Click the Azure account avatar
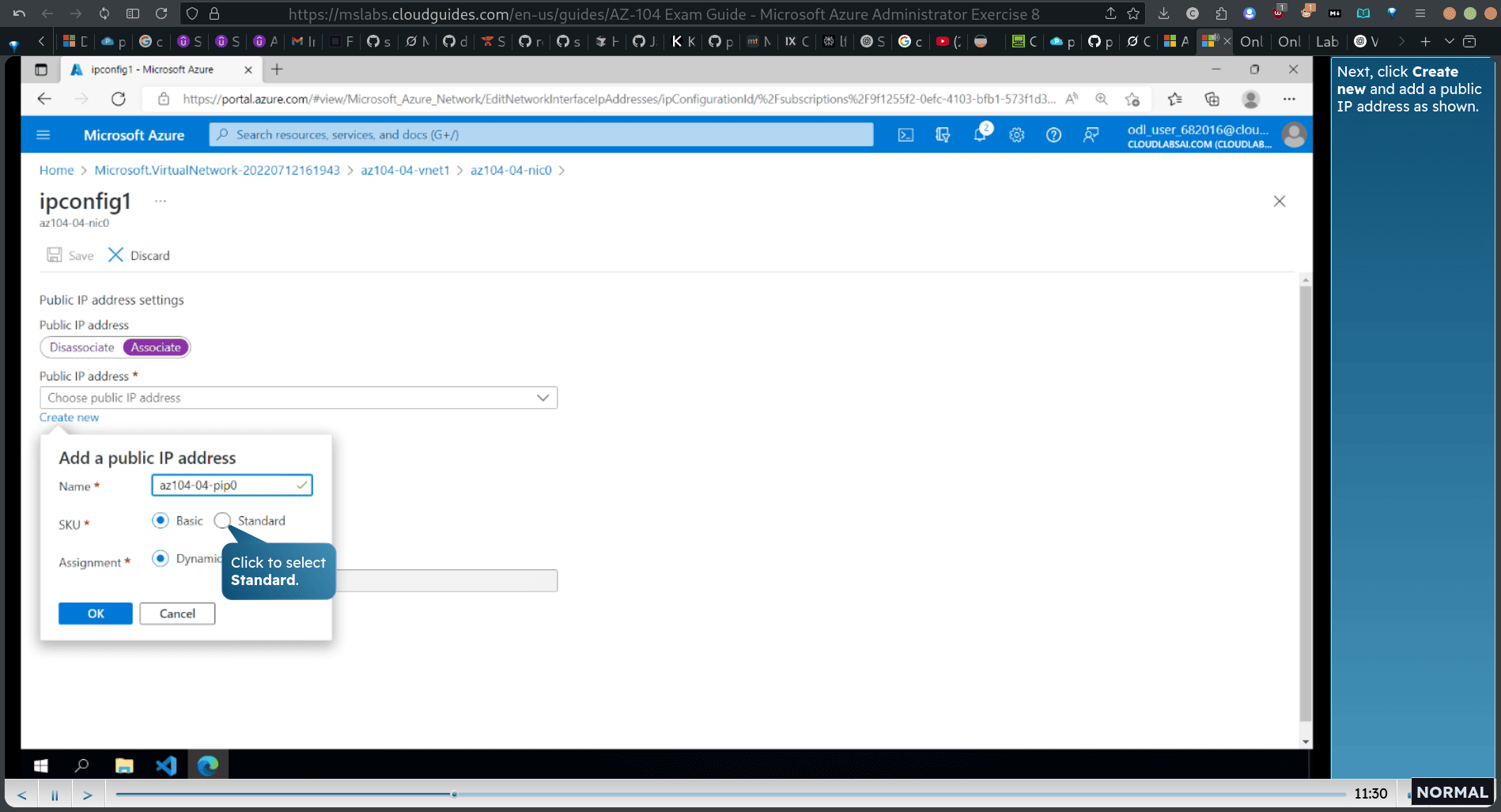Image resolution: width=1501 pixels, height=812 pixels. coord(1294,135)
